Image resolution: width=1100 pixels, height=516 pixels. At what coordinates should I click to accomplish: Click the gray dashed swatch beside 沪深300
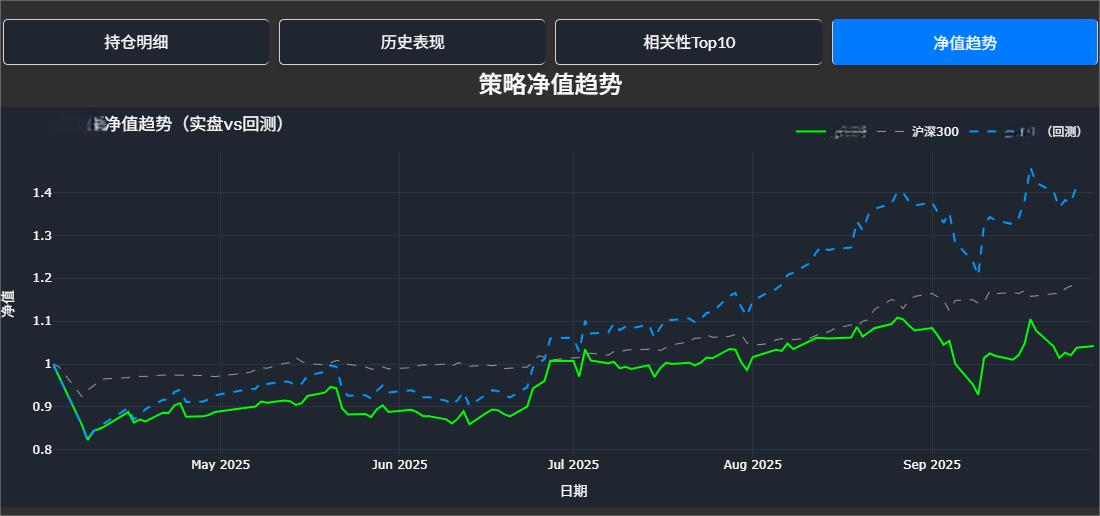[892, 131]
